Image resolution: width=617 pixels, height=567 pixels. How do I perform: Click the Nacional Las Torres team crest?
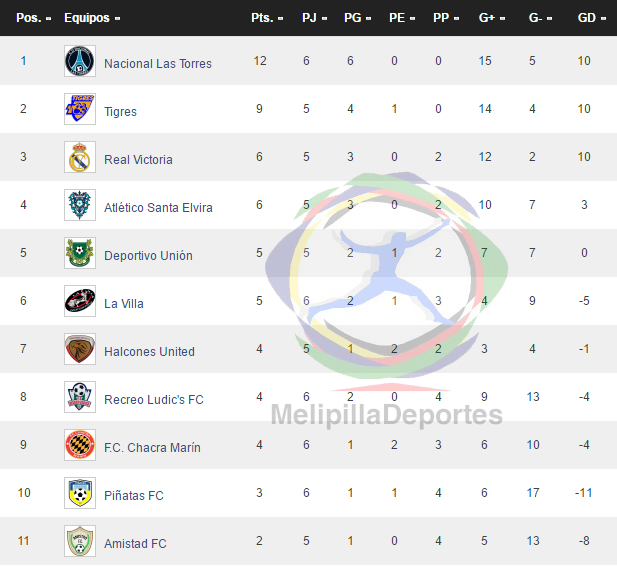tap(80, 61)
